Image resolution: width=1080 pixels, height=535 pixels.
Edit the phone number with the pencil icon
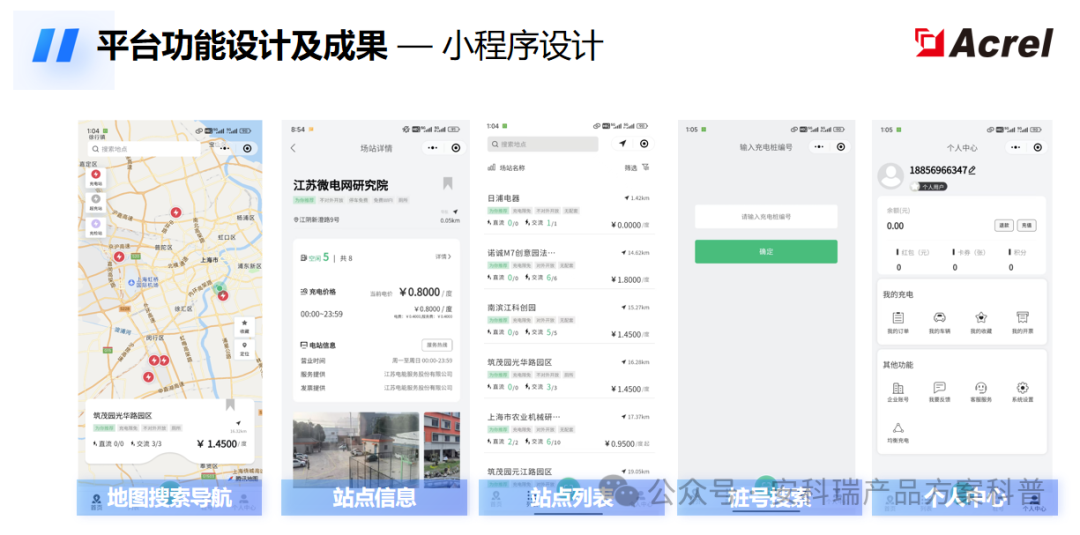(x=972, y=170)
